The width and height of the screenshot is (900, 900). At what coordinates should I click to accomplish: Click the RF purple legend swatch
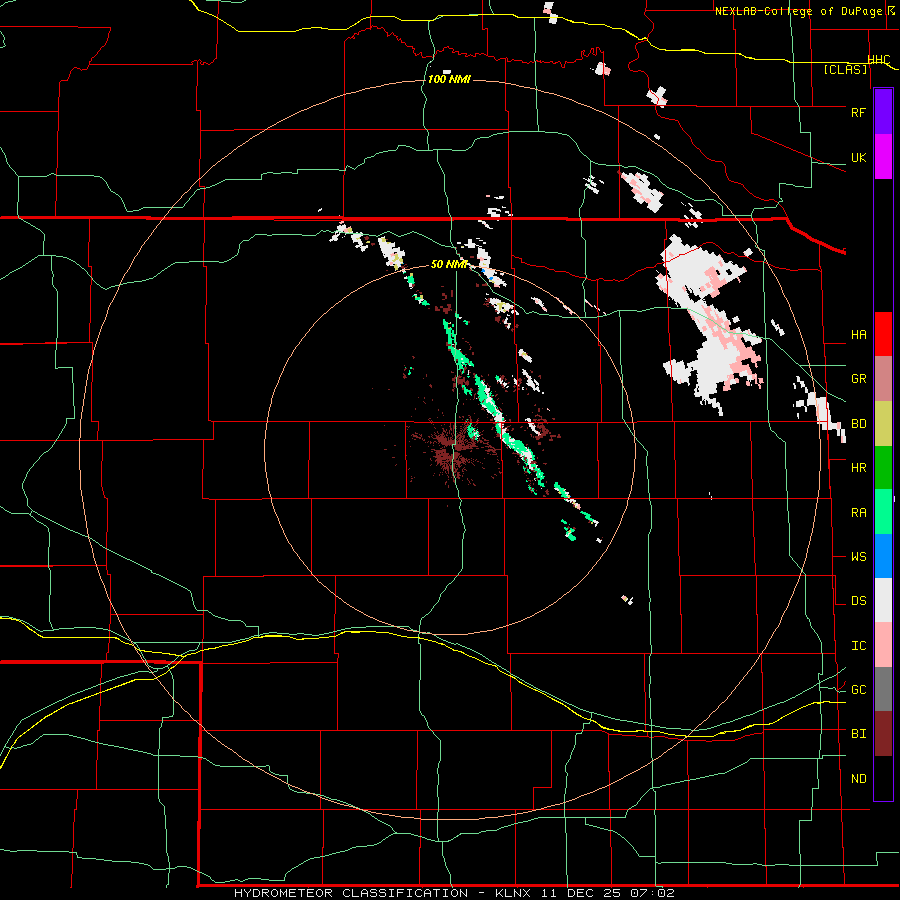[883, 112]
